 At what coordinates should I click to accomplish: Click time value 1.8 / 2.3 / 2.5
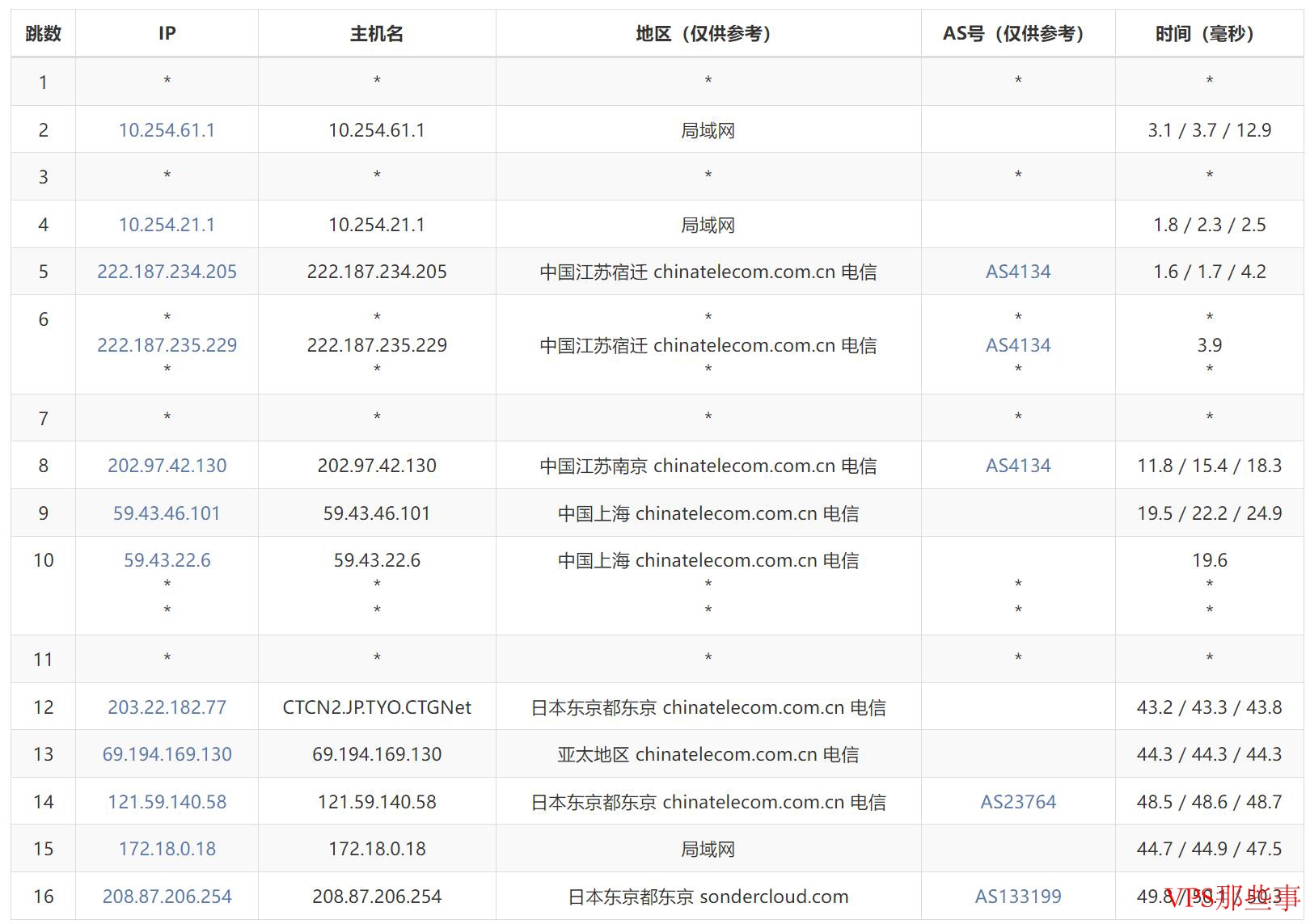pos(1210,225)
